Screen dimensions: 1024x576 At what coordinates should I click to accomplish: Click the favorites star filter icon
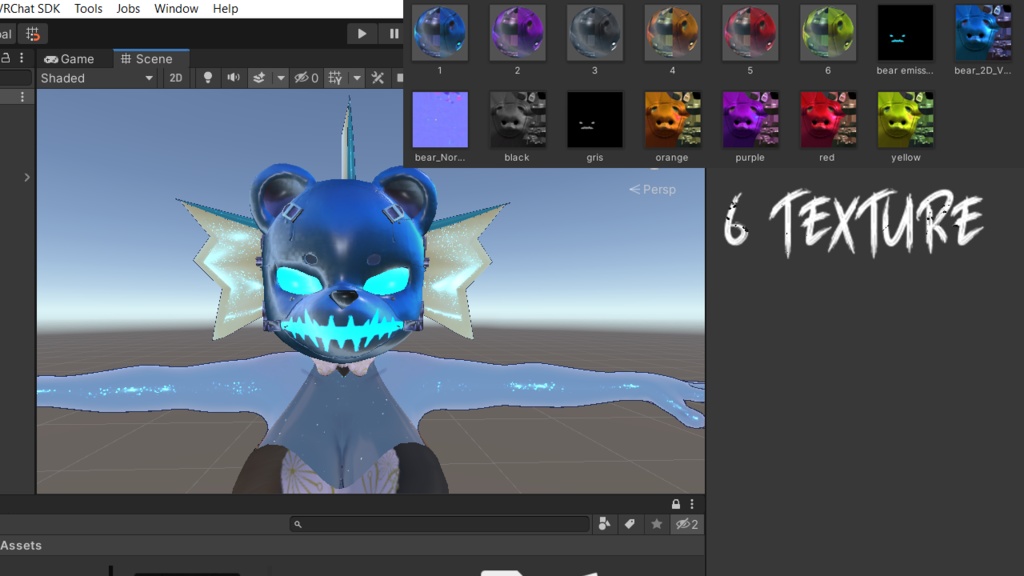pos(656,523)
